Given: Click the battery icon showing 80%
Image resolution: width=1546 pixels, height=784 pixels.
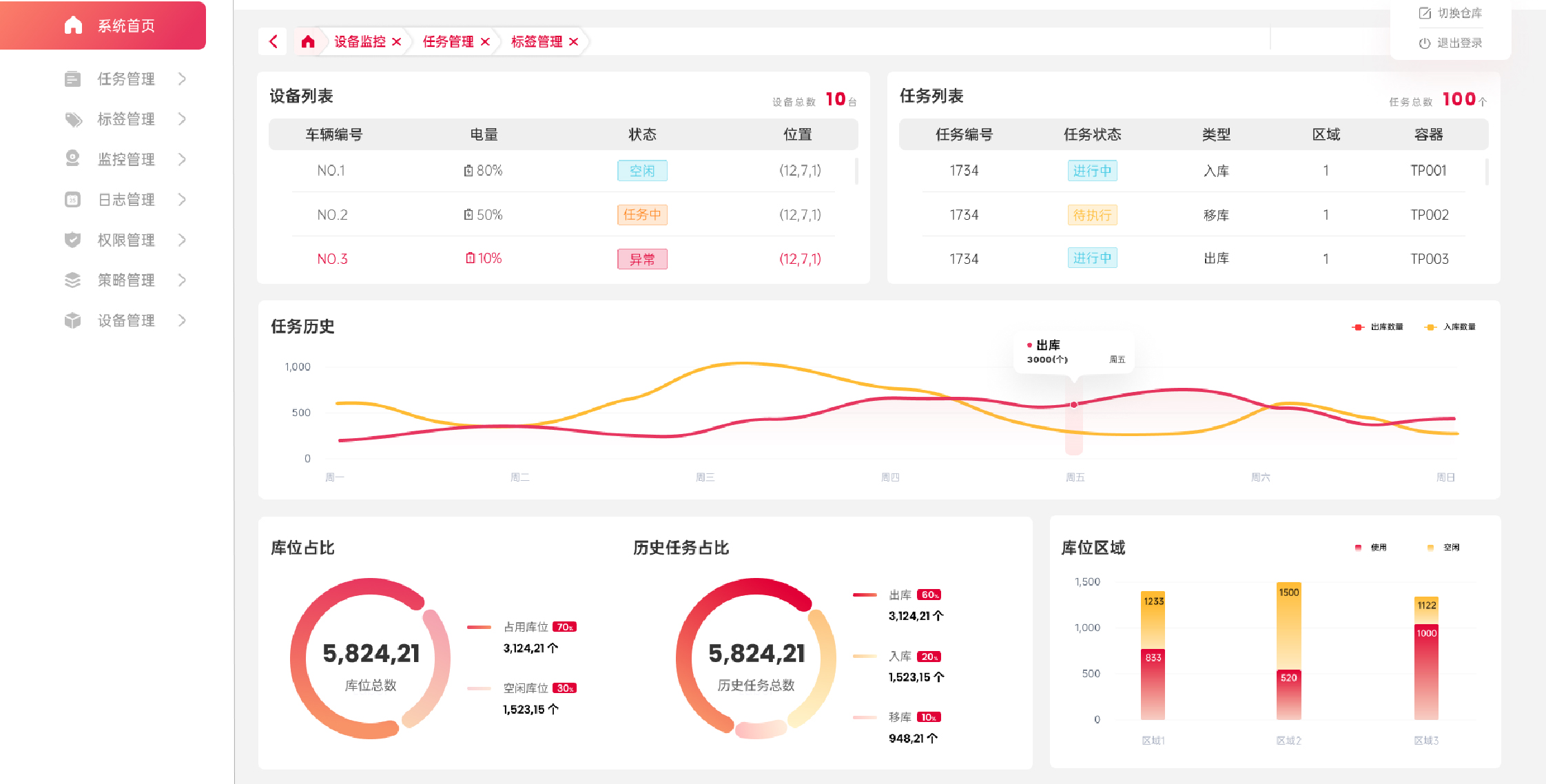Looking at the screenshot, I should point(468,171).
